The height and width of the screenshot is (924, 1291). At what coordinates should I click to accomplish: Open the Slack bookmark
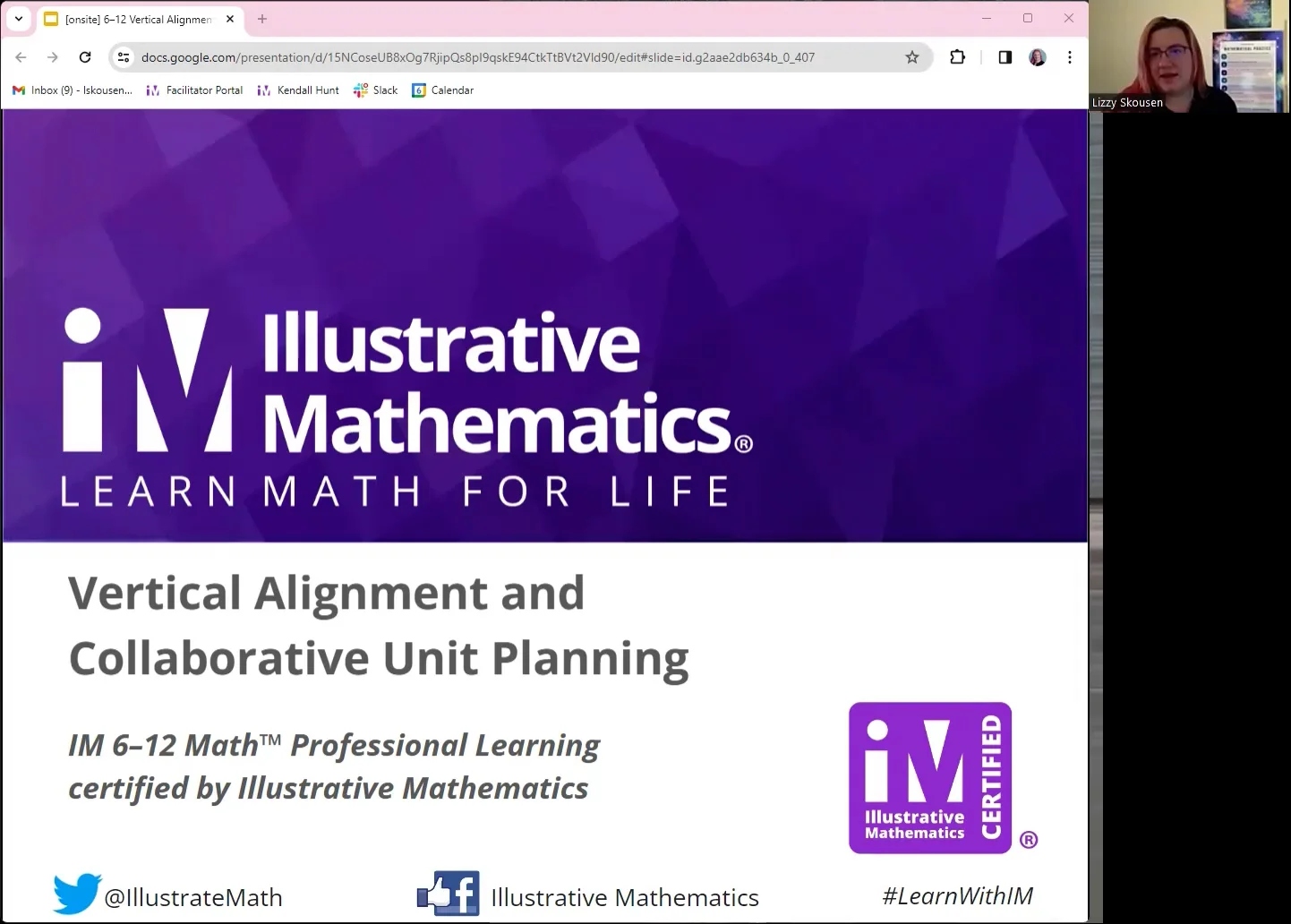pos(376,90)
